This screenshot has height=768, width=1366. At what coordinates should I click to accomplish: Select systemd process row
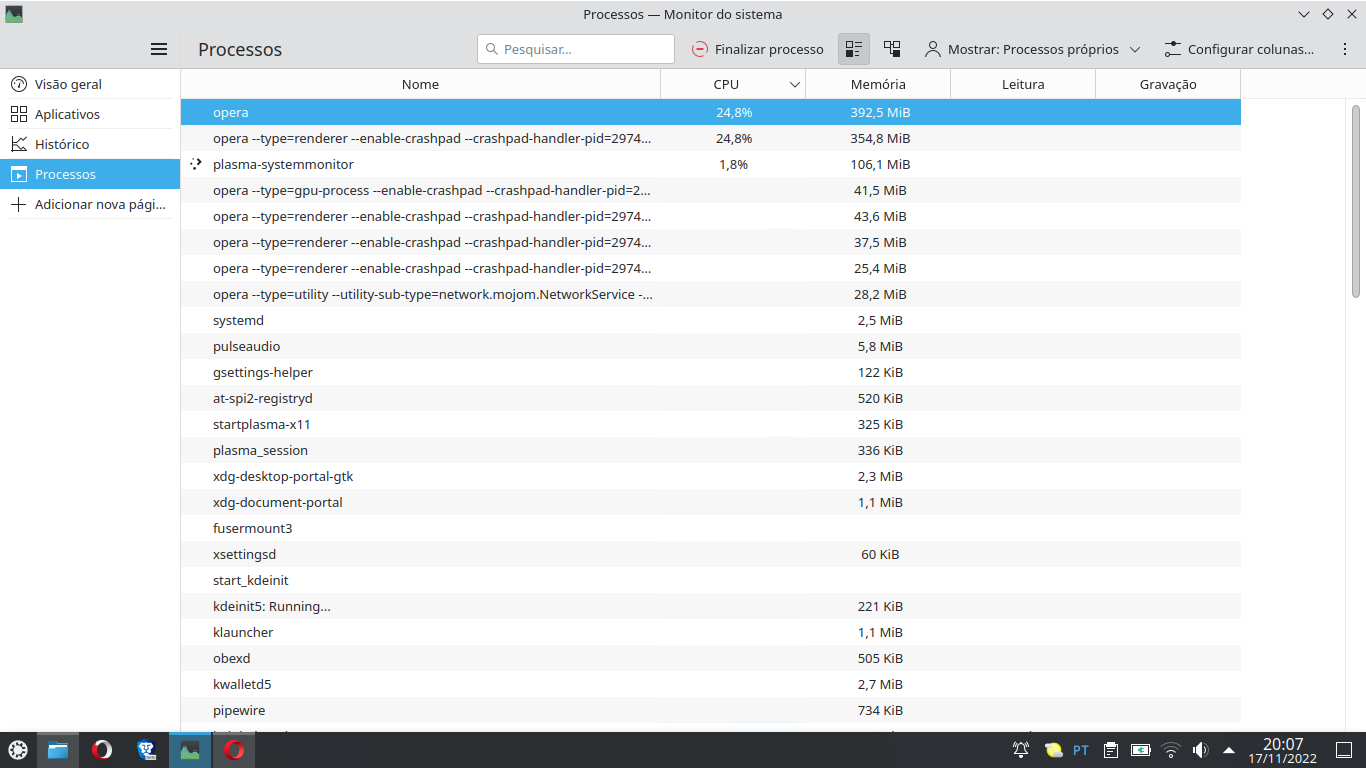click(711, 320)
